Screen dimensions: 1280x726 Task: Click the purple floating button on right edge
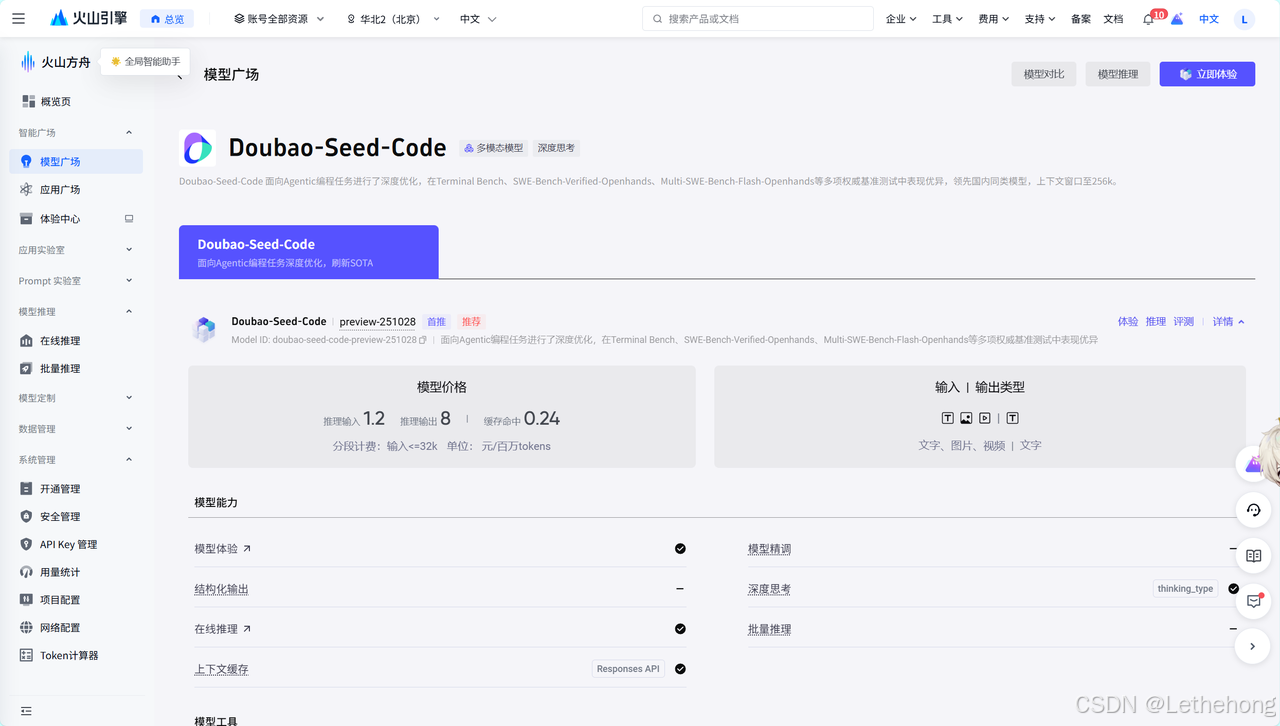(x=1253, y=464)
